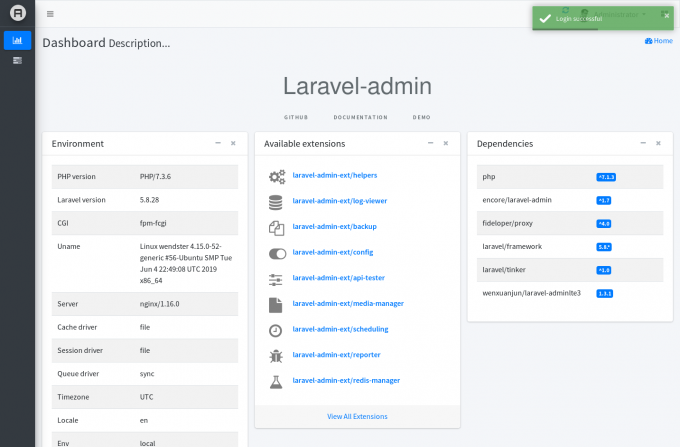
Task: Toggle the hamburger sidebar menu
Action: point(50,14)
